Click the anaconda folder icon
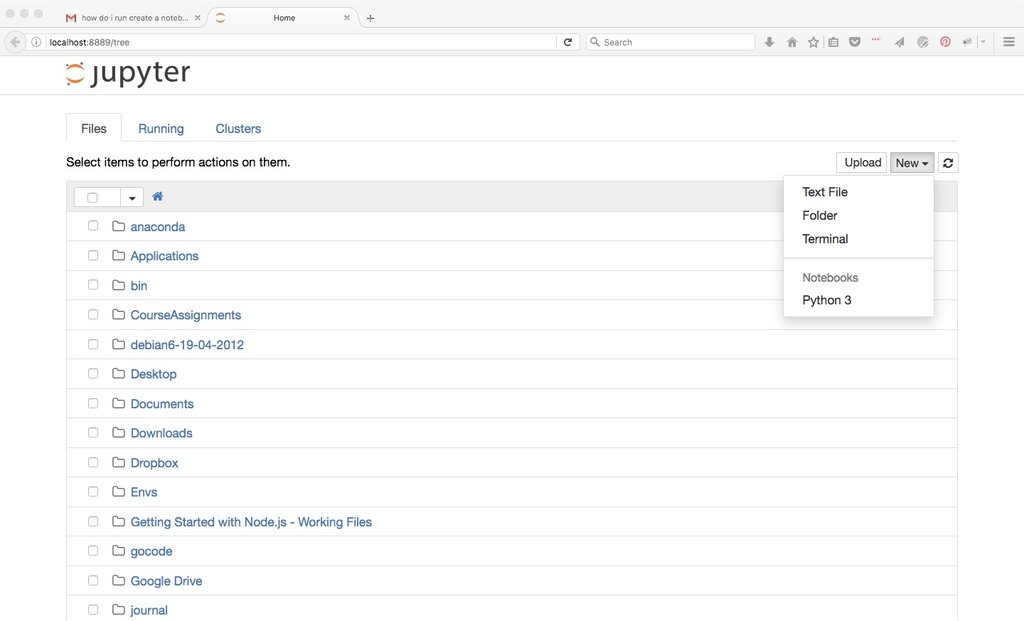Viewport: 1024px width, 621px height. pyautogui.click(x=118, y=226)
